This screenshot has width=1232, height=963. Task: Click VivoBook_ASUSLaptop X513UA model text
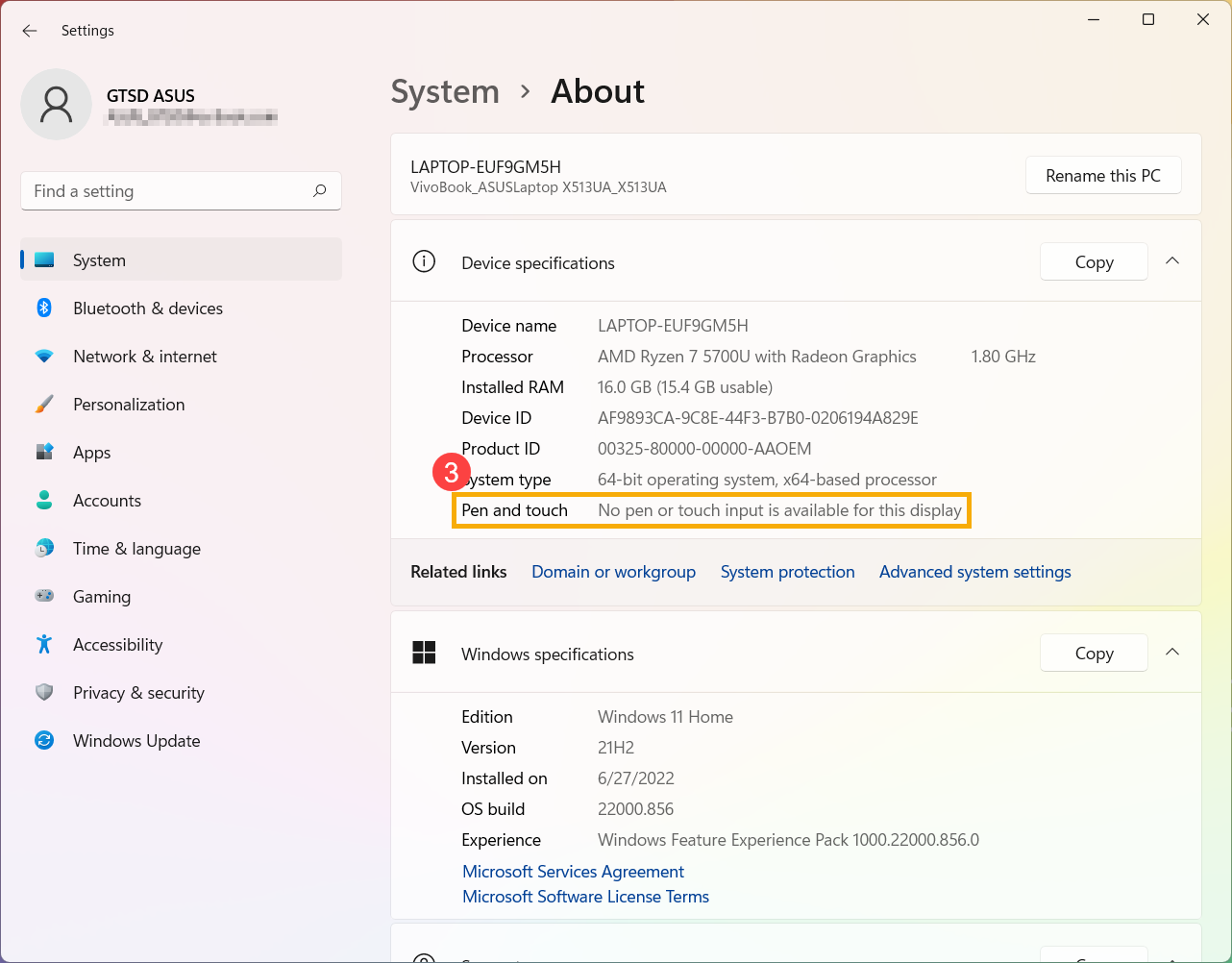click(538, 187)
